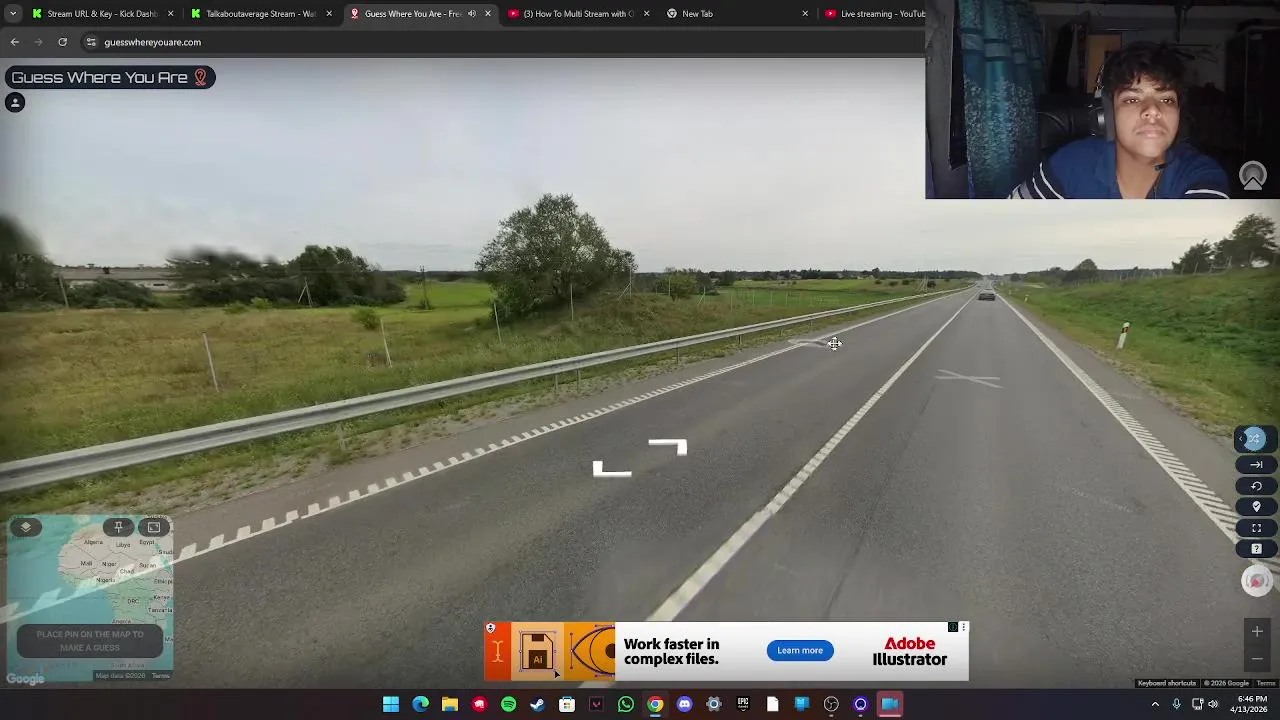
Task: Open Microsoft Edge from the taskbar
Action: (420, 704)
